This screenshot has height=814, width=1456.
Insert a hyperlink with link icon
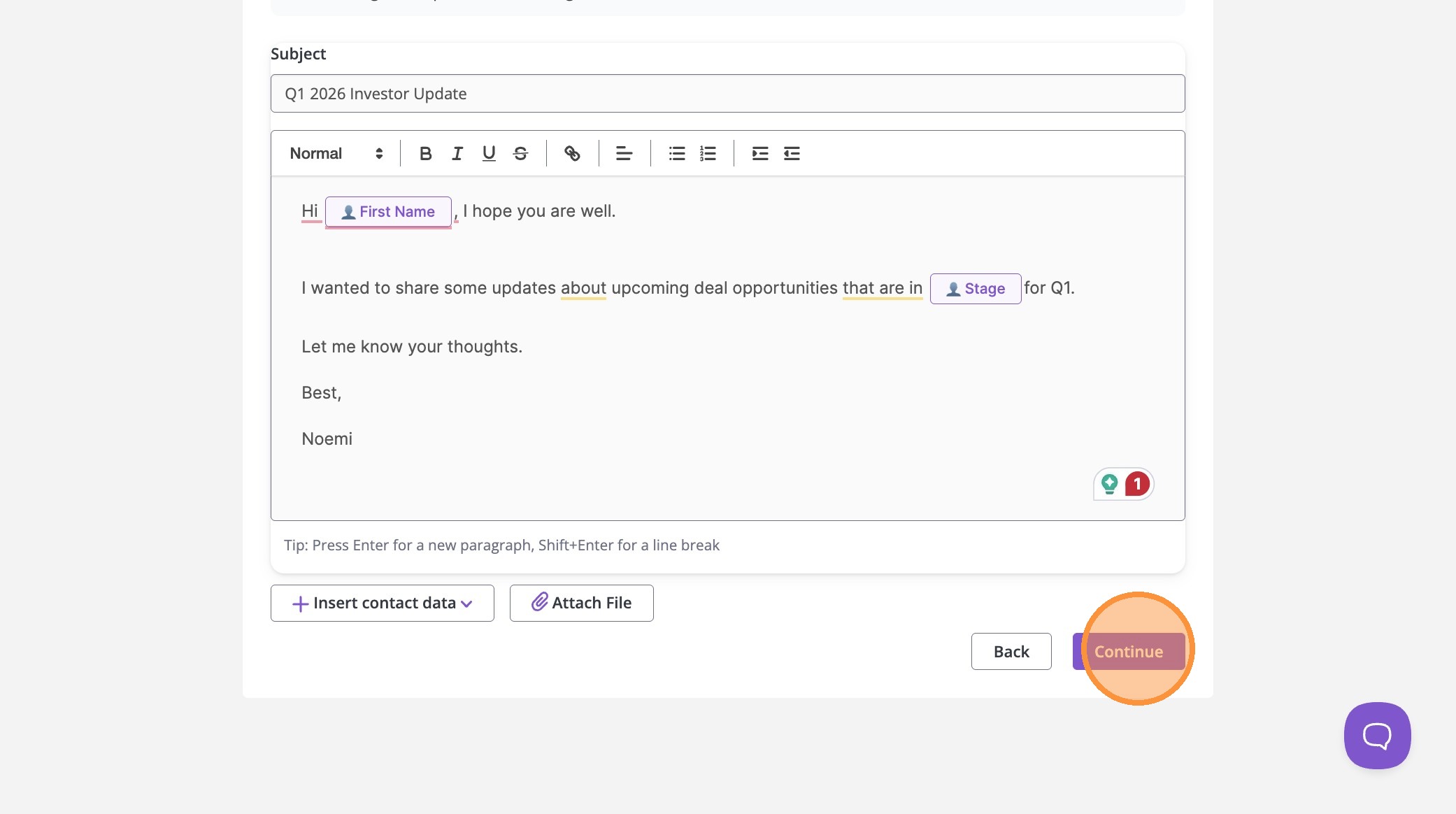point(572,153)
